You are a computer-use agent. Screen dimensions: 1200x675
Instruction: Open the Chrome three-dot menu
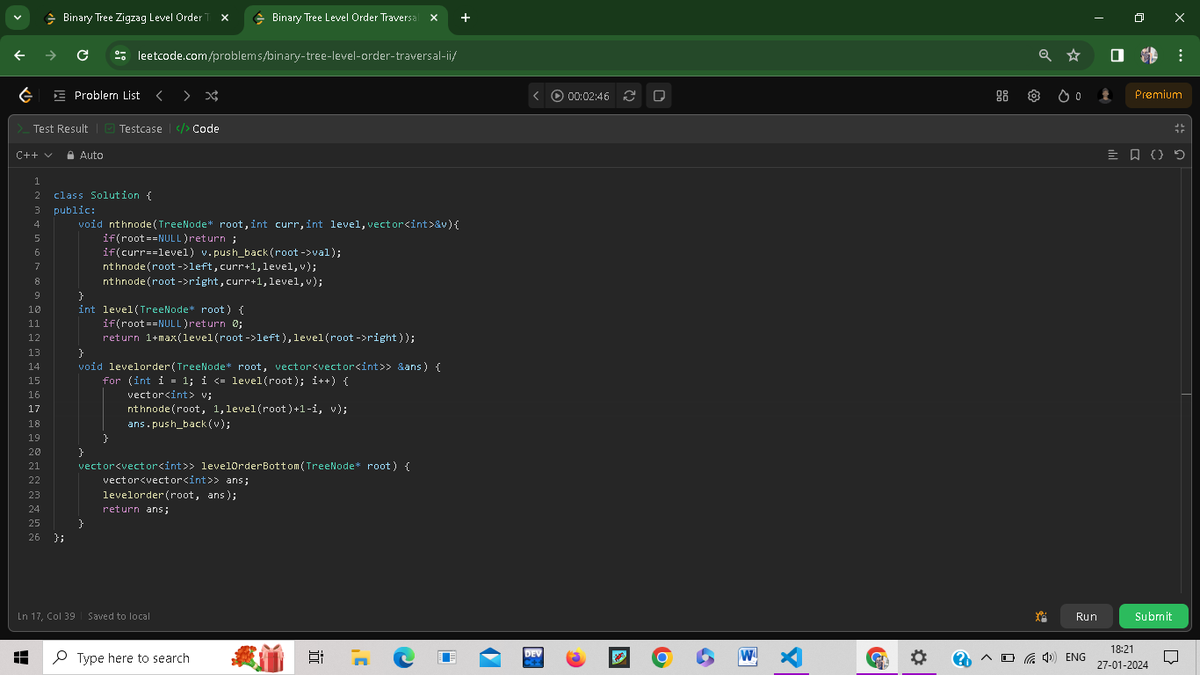pos(1181,56)
